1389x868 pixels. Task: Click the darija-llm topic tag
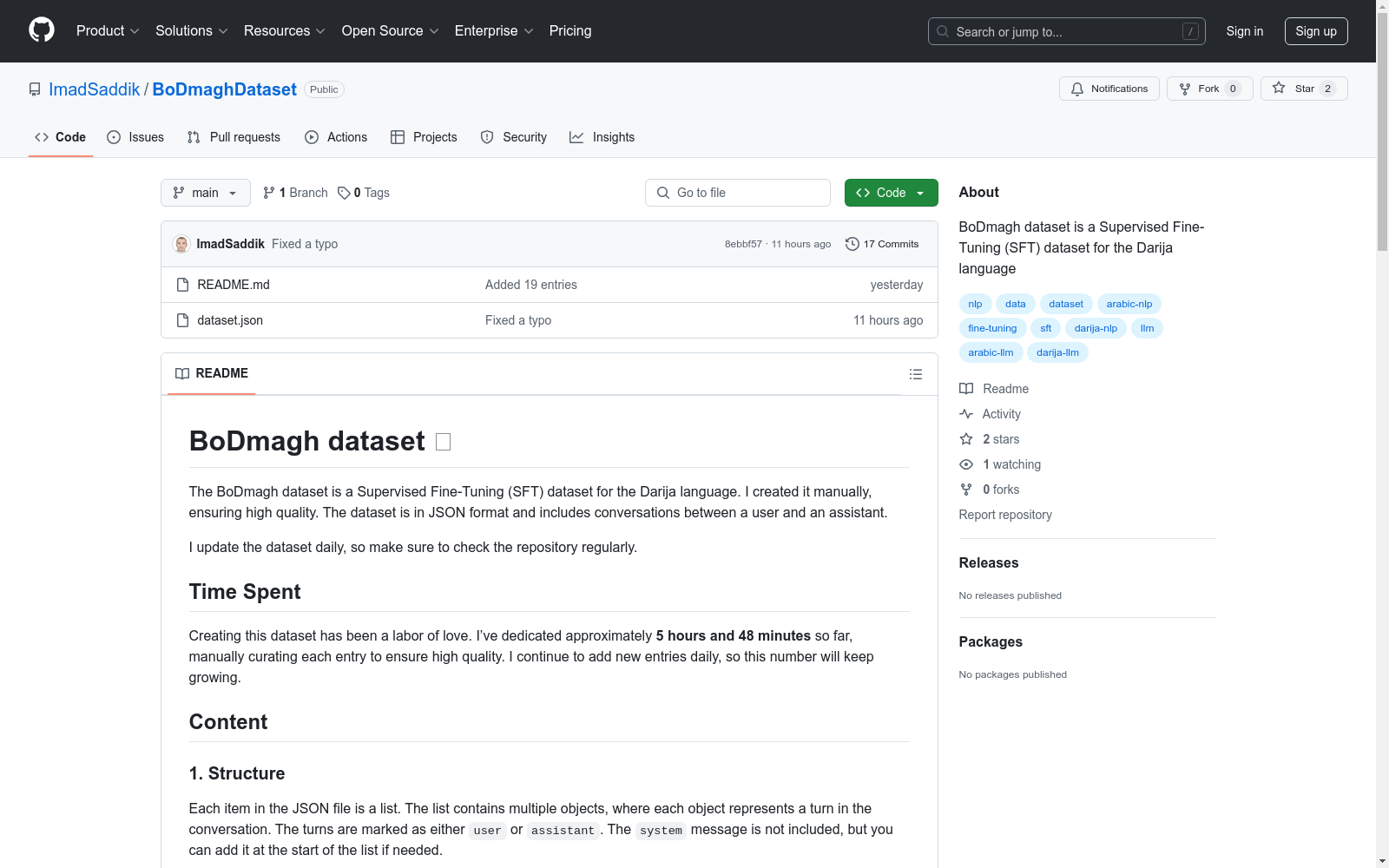click(x=1057, y=352)
